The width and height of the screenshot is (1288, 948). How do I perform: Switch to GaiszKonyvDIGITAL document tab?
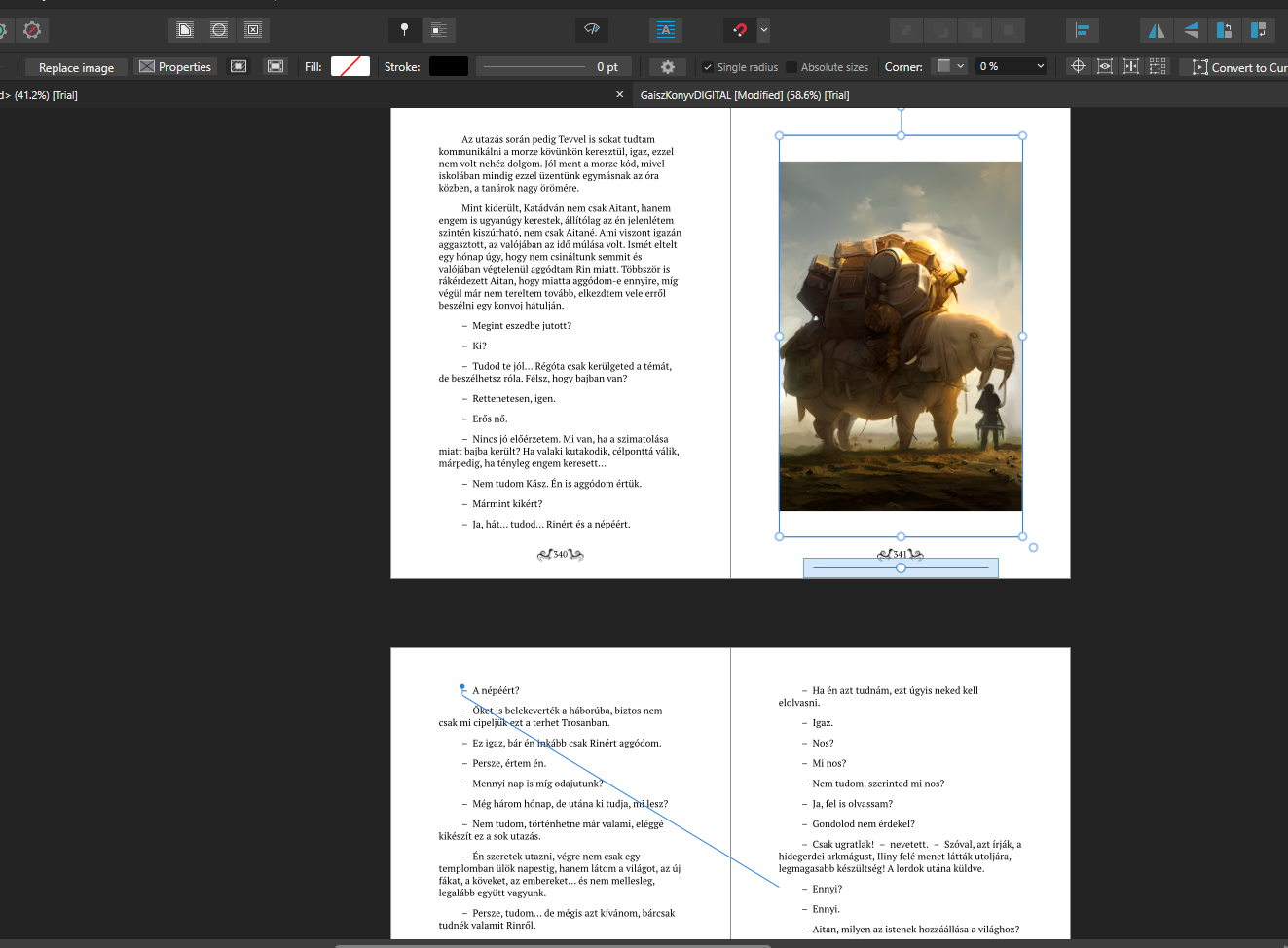tap(745, 95)
